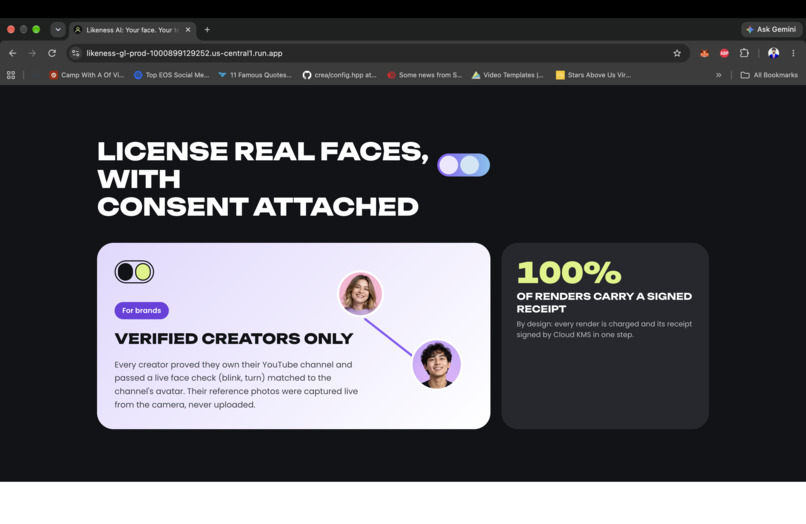Screen dimensions: 806x524
Task: Open the Extensions puzzle icon
Action: (744, 53)
